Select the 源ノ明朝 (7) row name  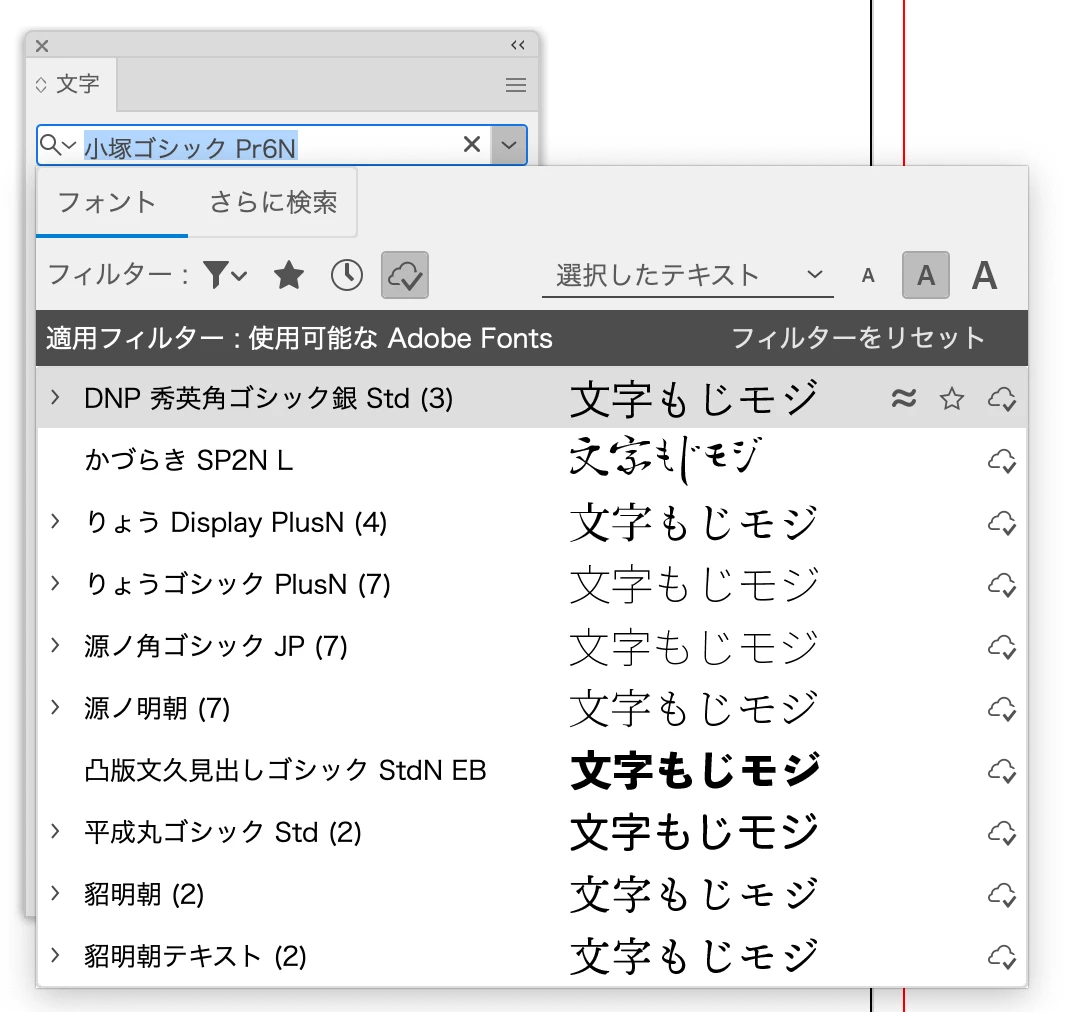(x=157, y=708)
